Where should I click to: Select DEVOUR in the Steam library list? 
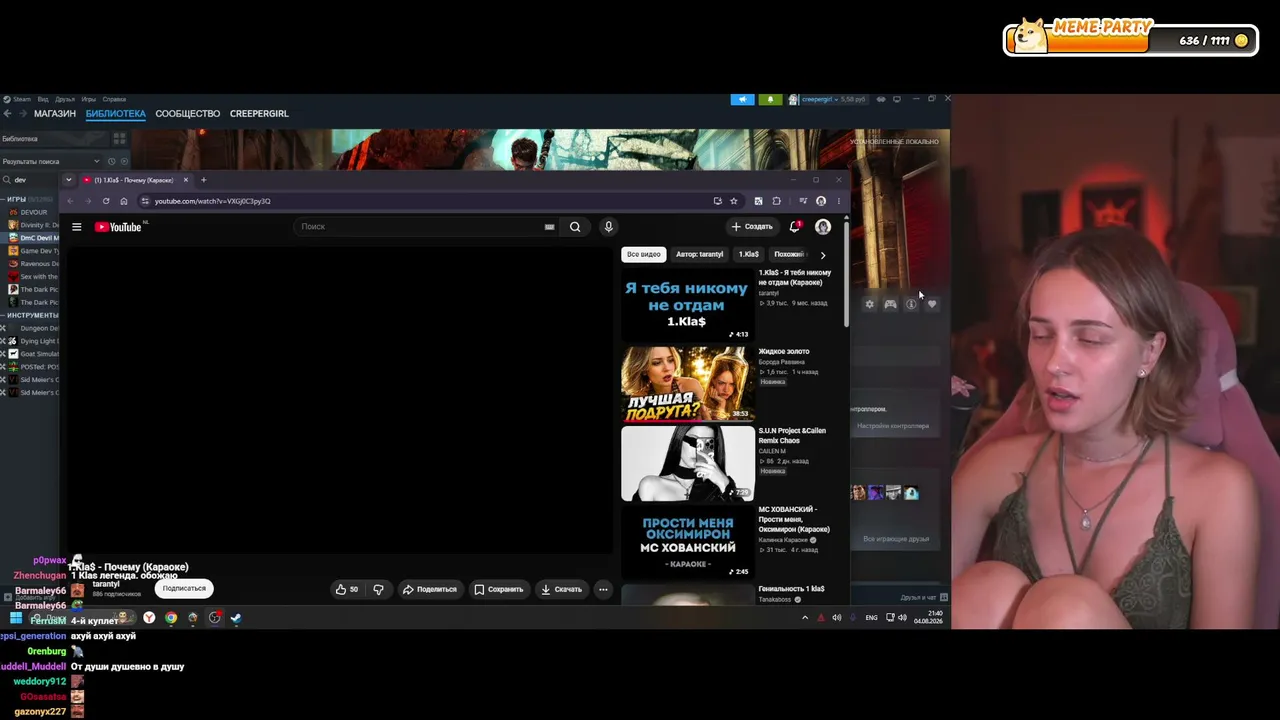(33, 212)
